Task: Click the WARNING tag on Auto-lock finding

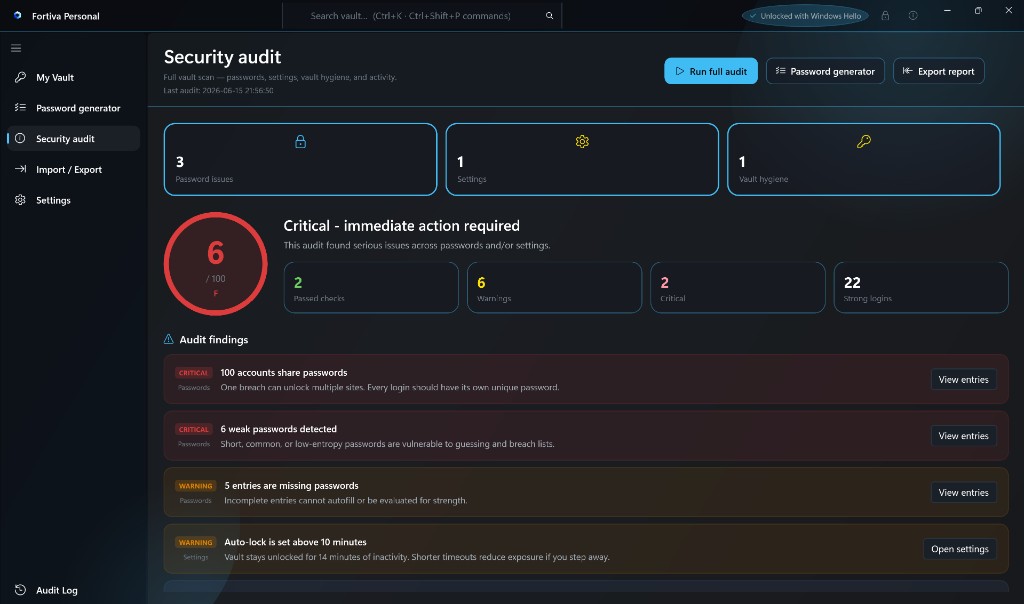Action: click(x=195, y=542)
